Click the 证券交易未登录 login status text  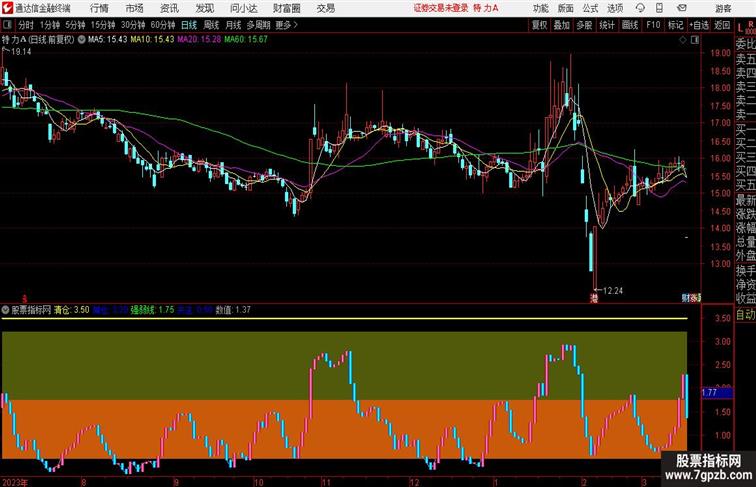tap(441, 8)
